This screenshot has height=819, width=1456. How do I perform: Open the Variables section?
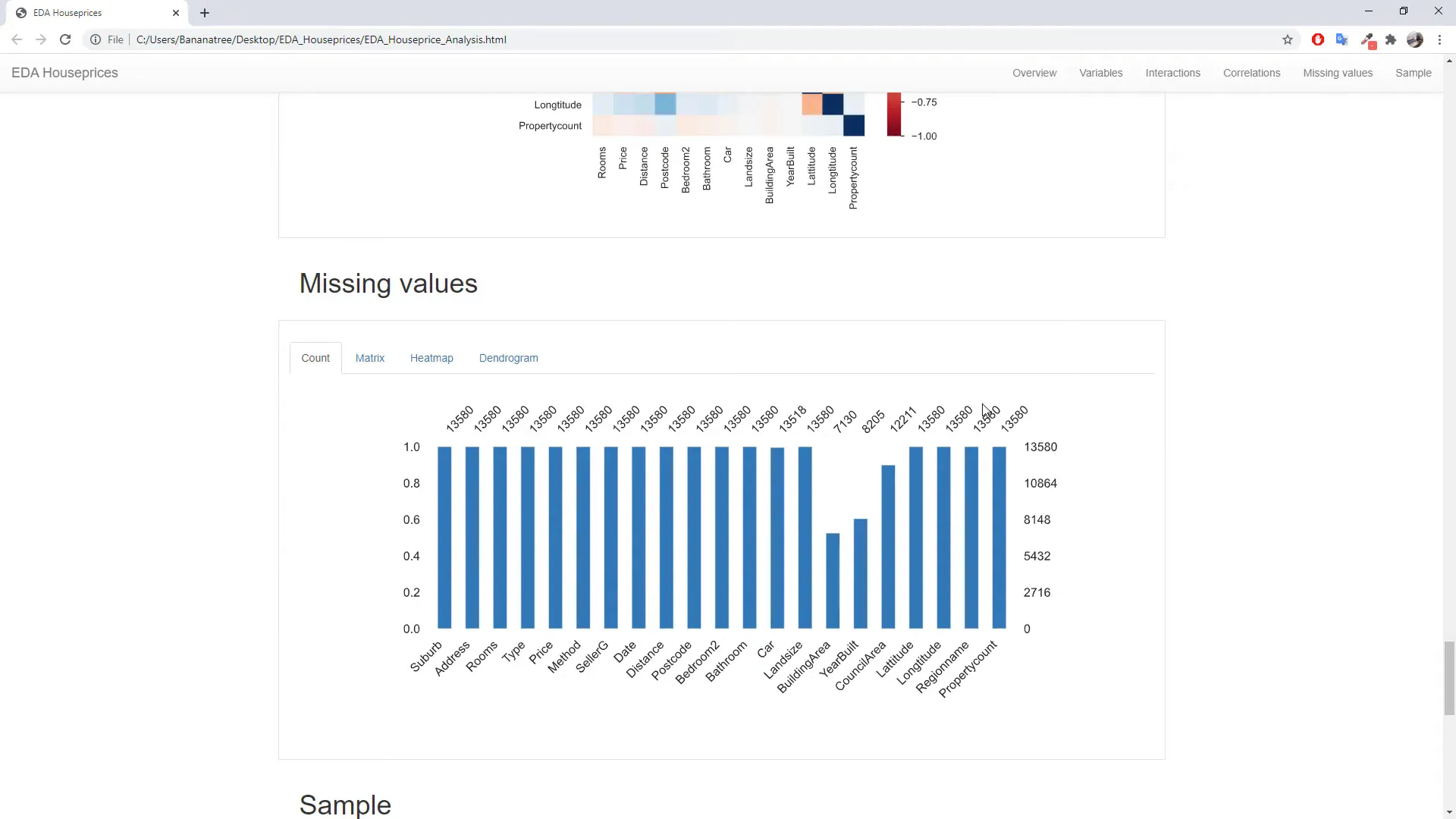click(1100, 72)
